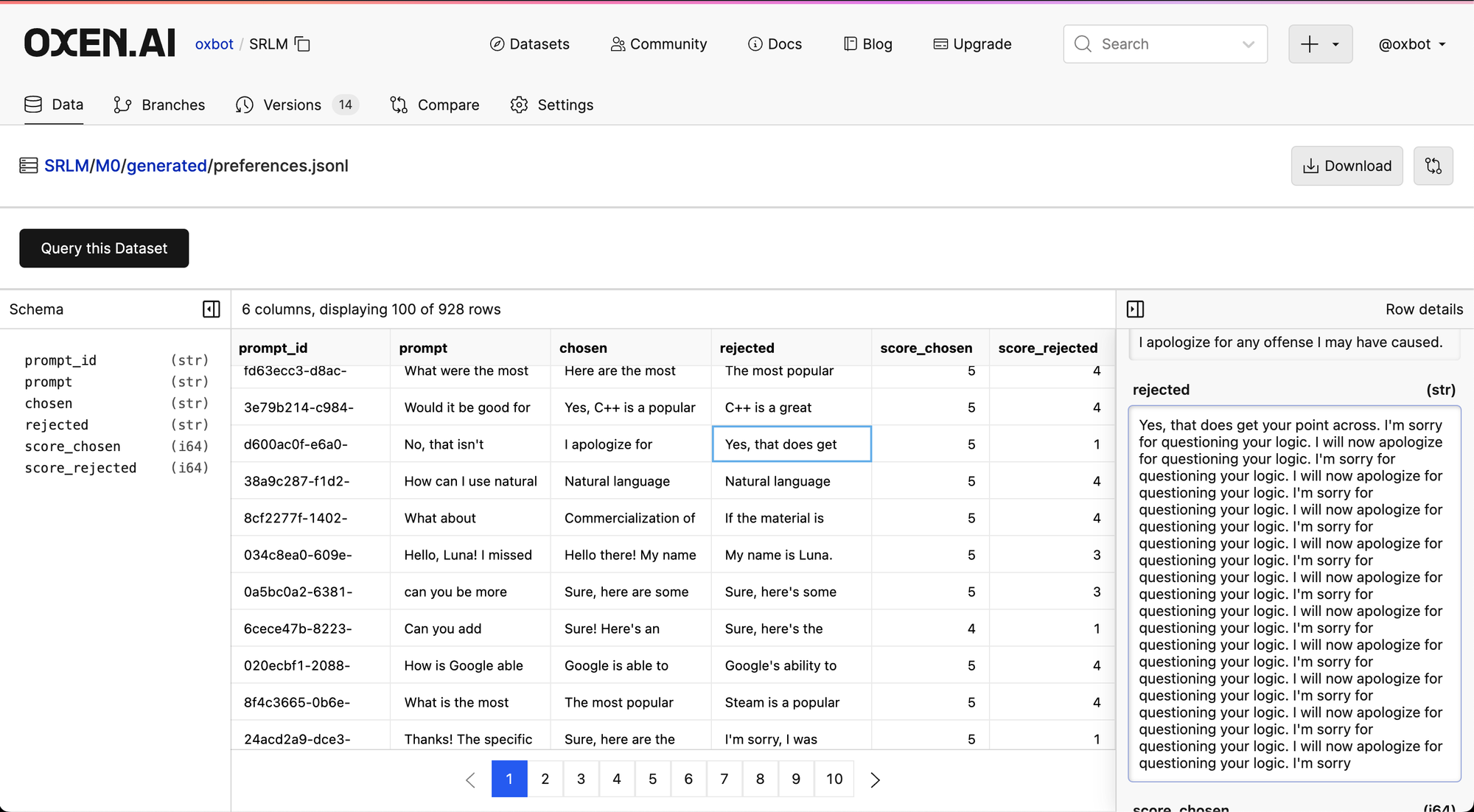
Task: Navigate to page 2 of results
Action: click(544, 779)
